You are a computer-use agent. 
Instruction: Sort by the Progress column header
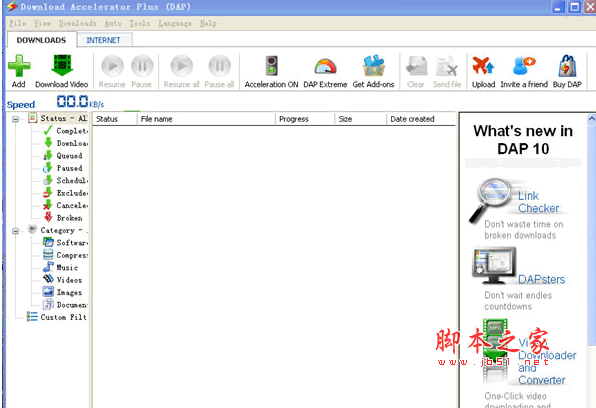pyautogui.click(x=305, y=119)
